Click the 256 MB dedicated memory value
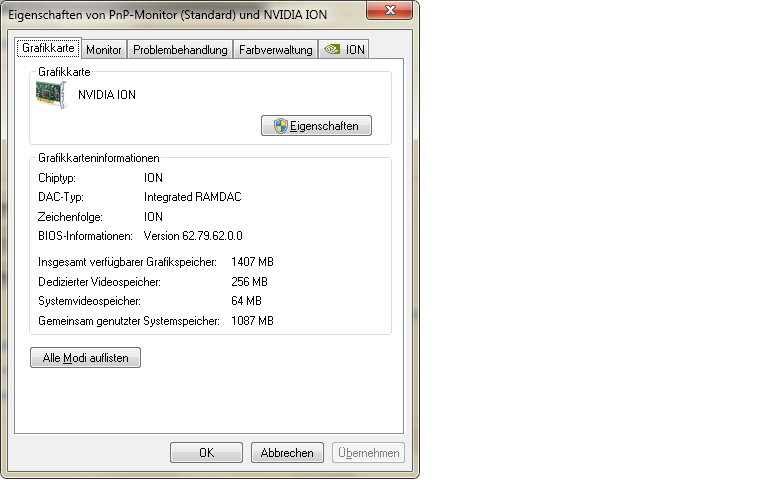The width and height of the screenshot is (768, 480). point(249,282)
